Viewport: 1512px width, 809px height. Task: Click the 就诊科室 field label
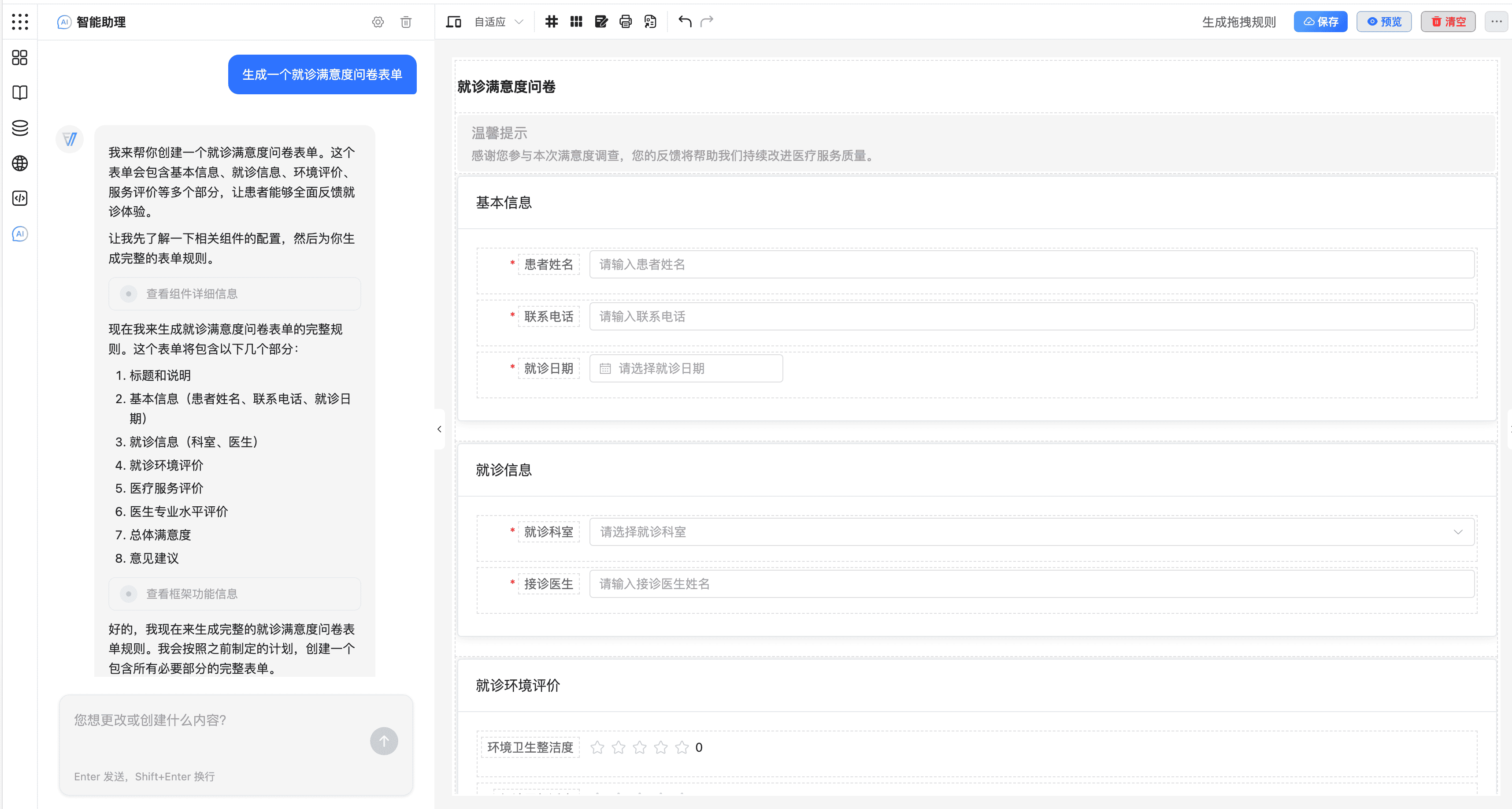[548, 532]
